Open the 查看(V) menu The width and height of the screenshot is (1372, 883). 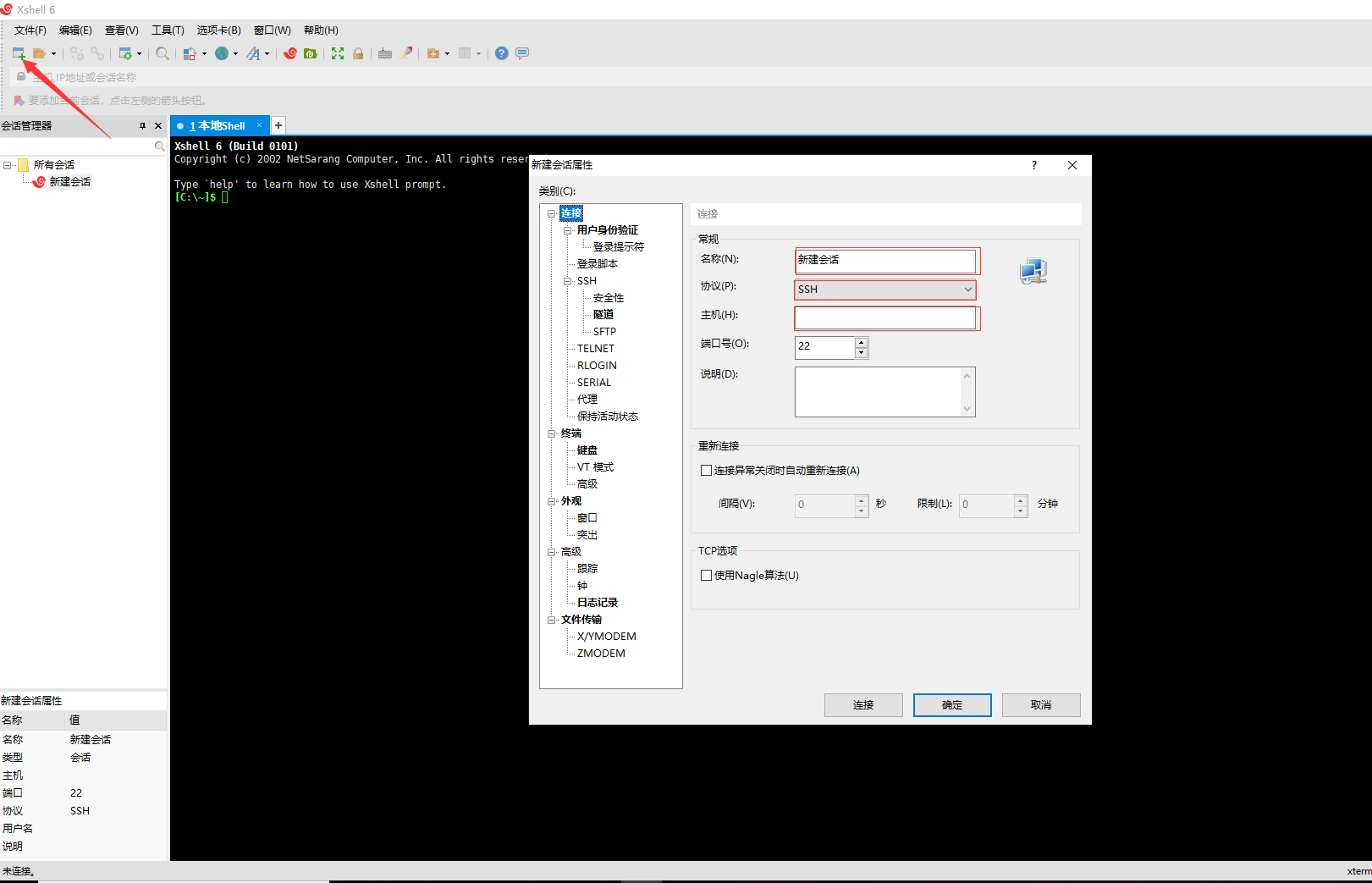point(121,30)
